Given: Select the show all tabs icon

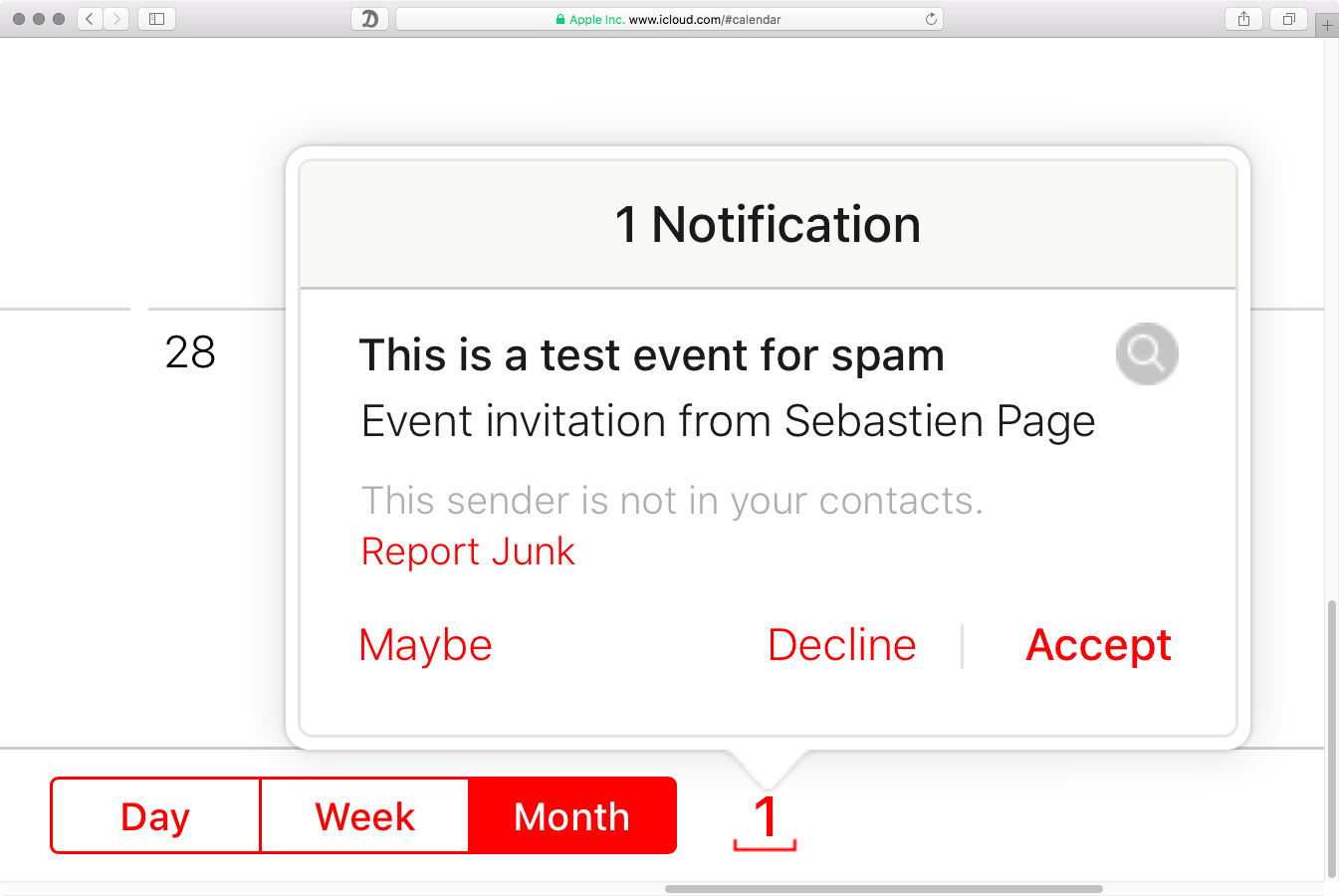Looking at the screenshot, I should pos(1287,18).
